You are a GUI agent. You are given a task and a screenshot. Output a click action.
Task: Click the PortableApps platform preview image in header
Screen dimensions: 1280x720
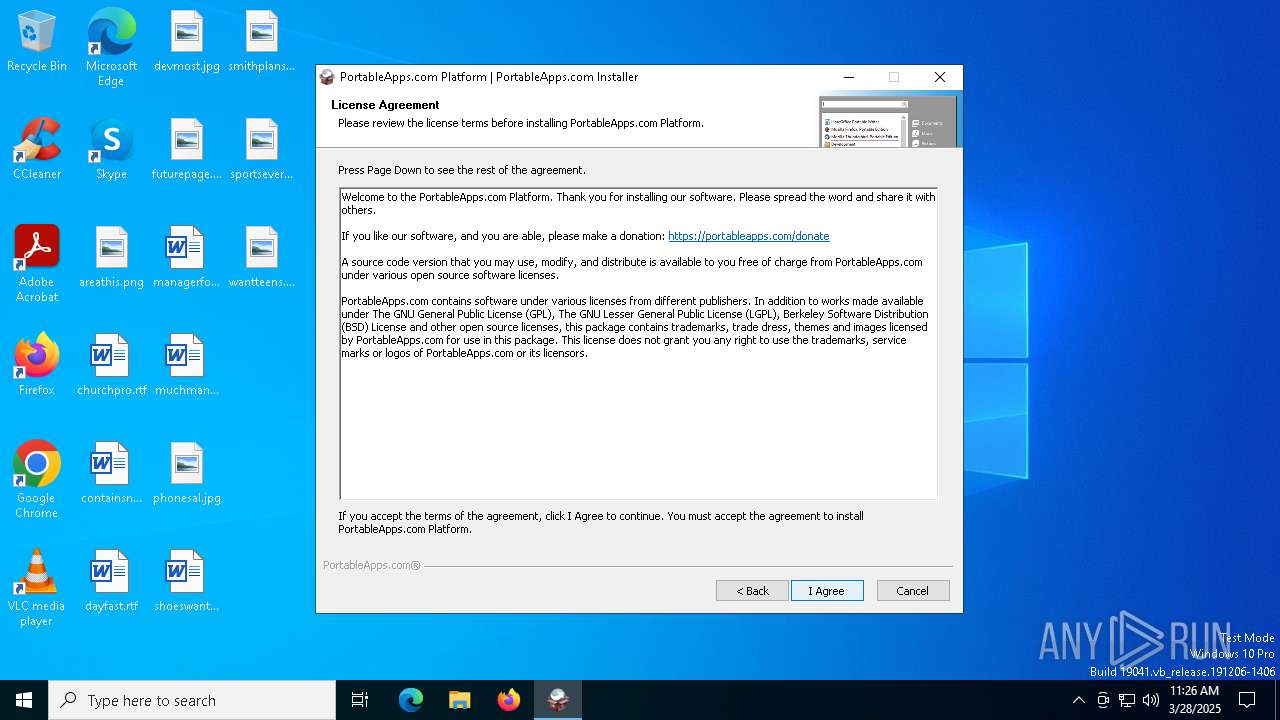[x=888, y=121]
